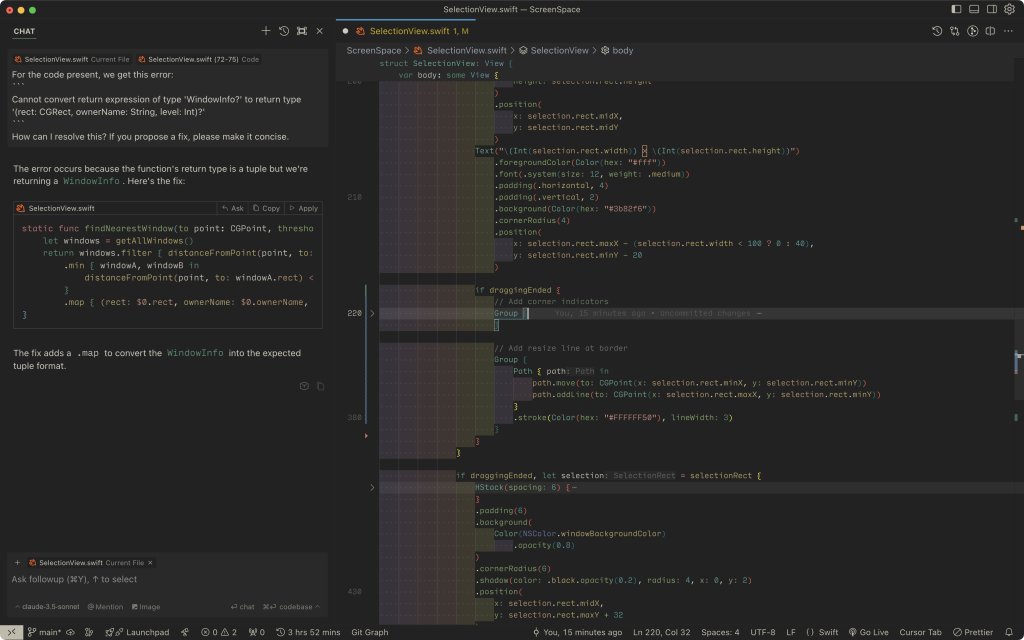Viewport: 1024px width, 640px height.
Task: Toggle the secondary side bar layout icon
Action: pyautogui.click(x=990, y=9)
